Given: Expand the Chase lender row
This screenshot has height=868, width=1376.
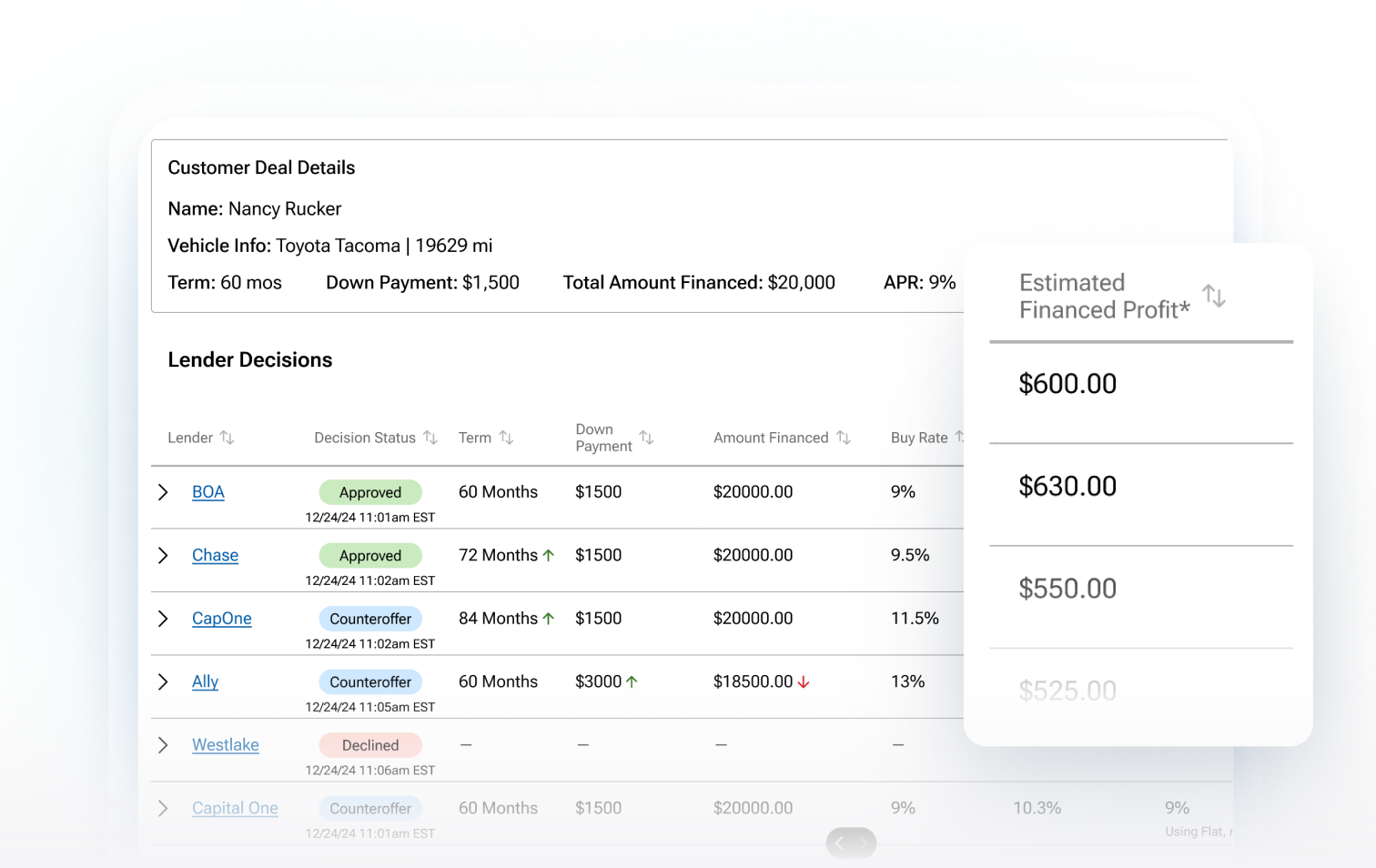Looking at the screenshot, I should [163, 555].
